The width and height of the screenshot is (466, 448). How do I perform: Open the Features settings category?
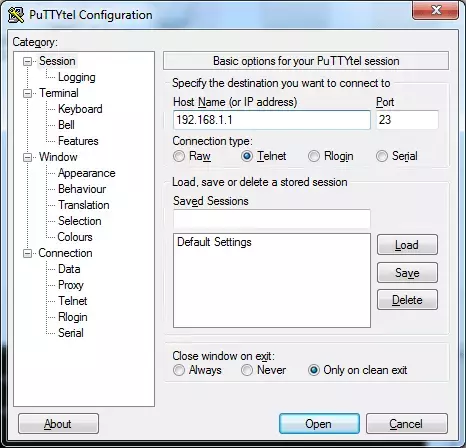click(x=78, y=141)
